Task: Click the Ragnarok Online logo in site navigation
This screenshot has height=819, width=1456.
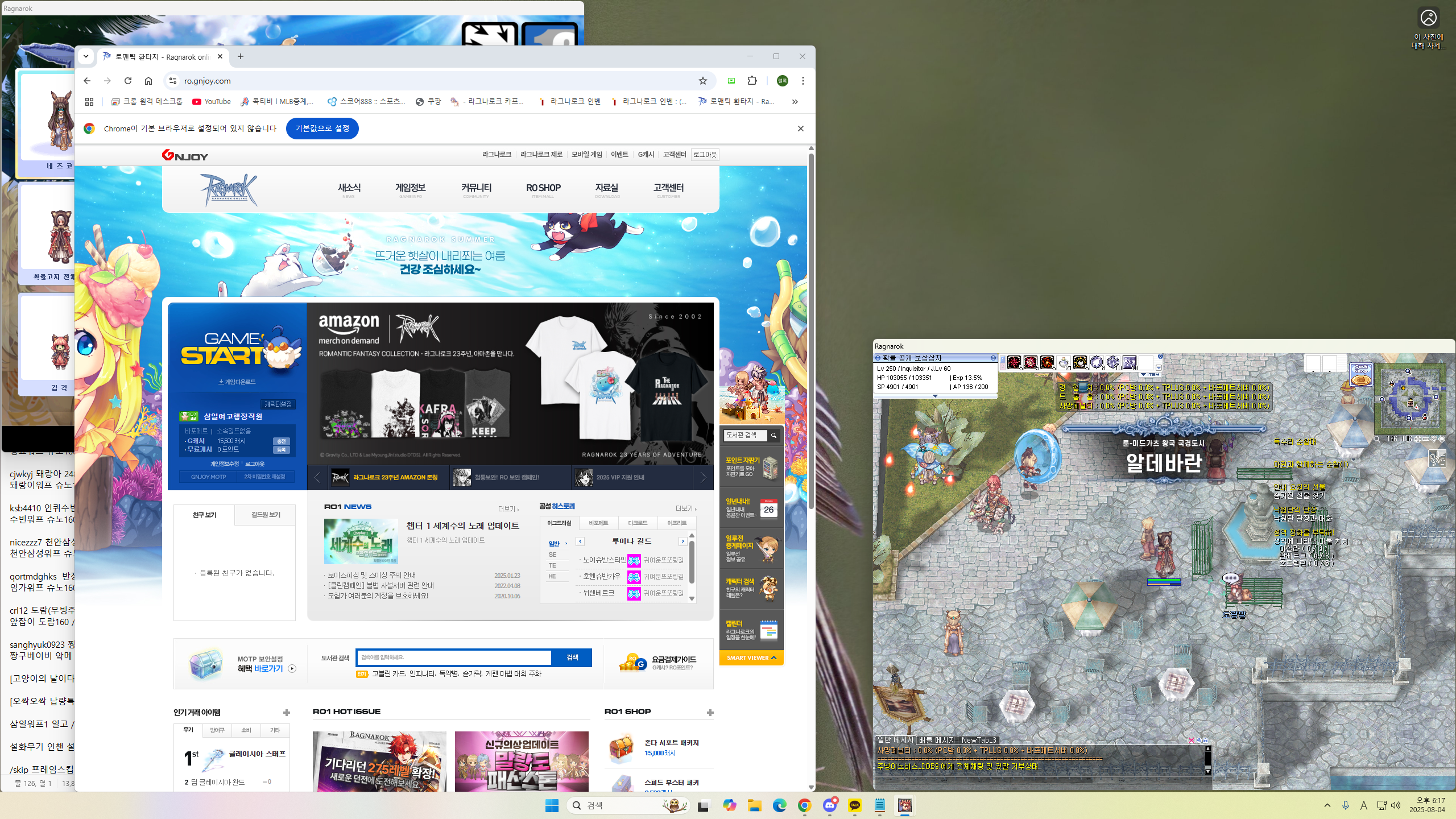Action: pos(229,190)
